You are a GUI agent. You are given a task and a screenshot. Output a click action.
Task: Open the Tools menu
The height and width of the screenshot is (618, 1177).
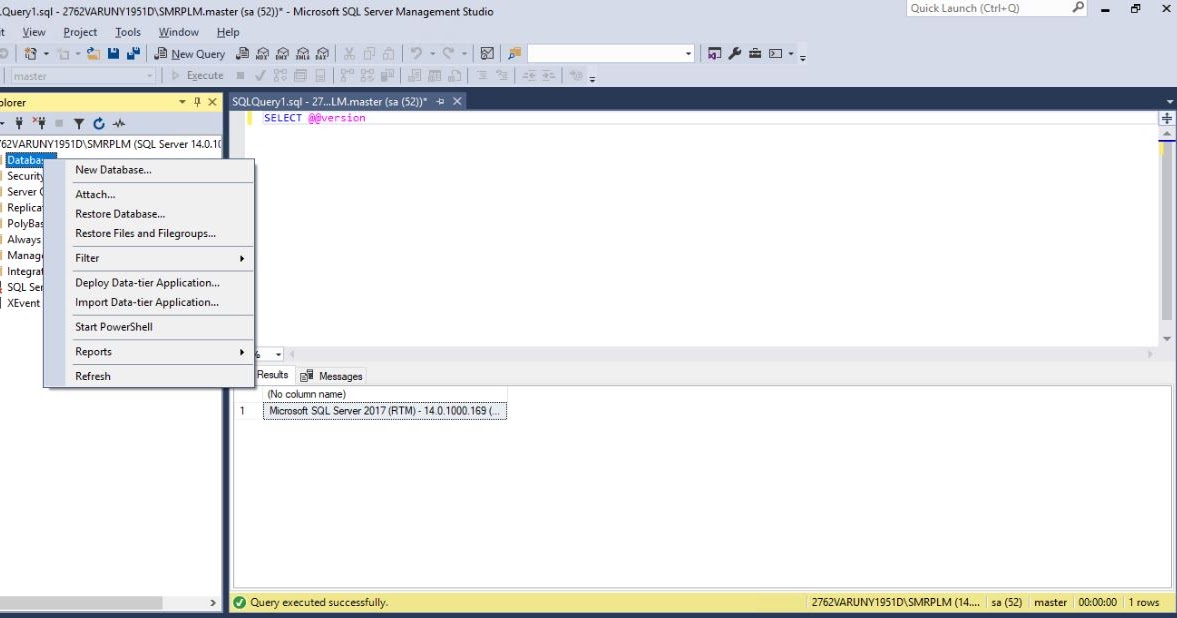(128, 32)
